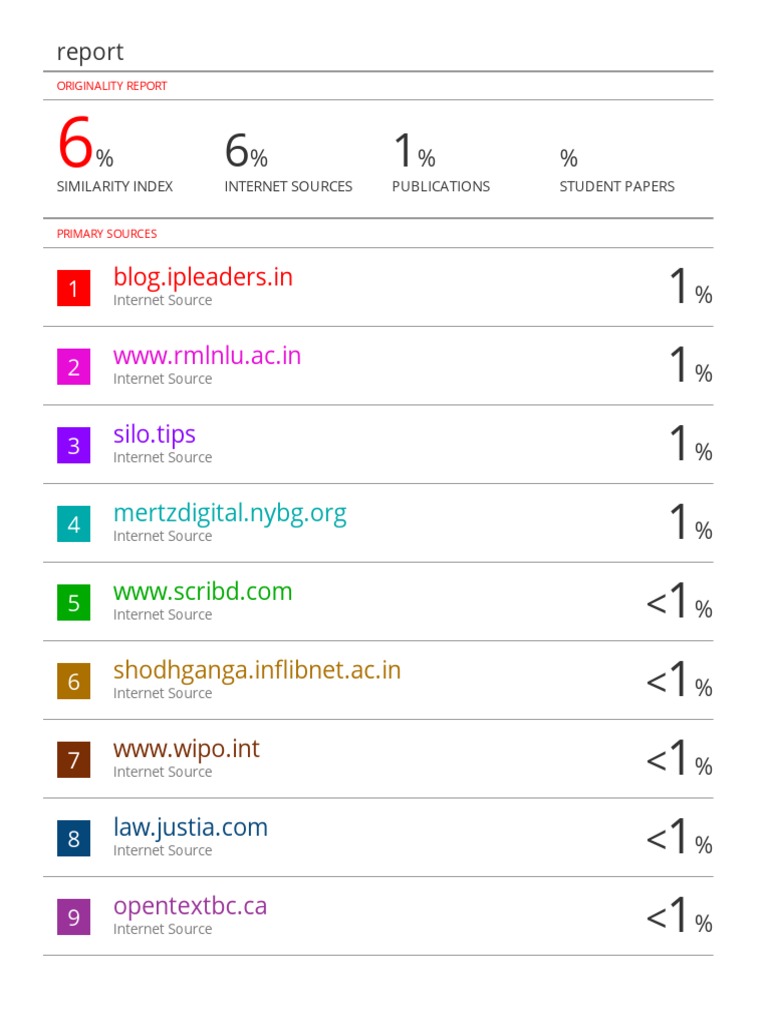This screenshot has width=768, height=1024.
Task: Click the violet number 9 source badge
Action: [x=73, y=917]
